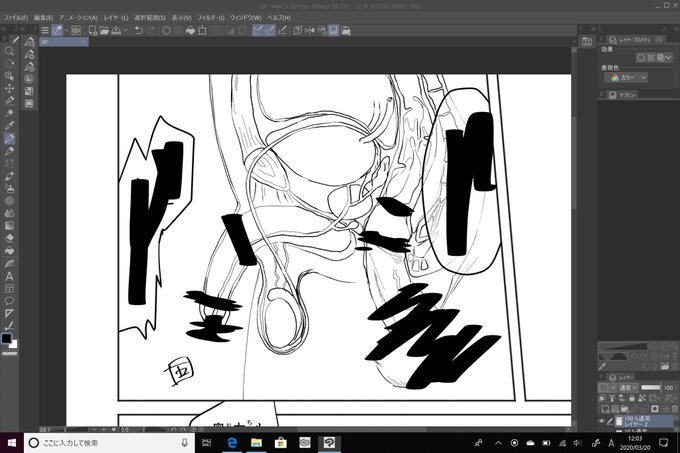This screenshot has width=680, height=453.
Task: Click the New file icon
Action: tap(92, 30)
